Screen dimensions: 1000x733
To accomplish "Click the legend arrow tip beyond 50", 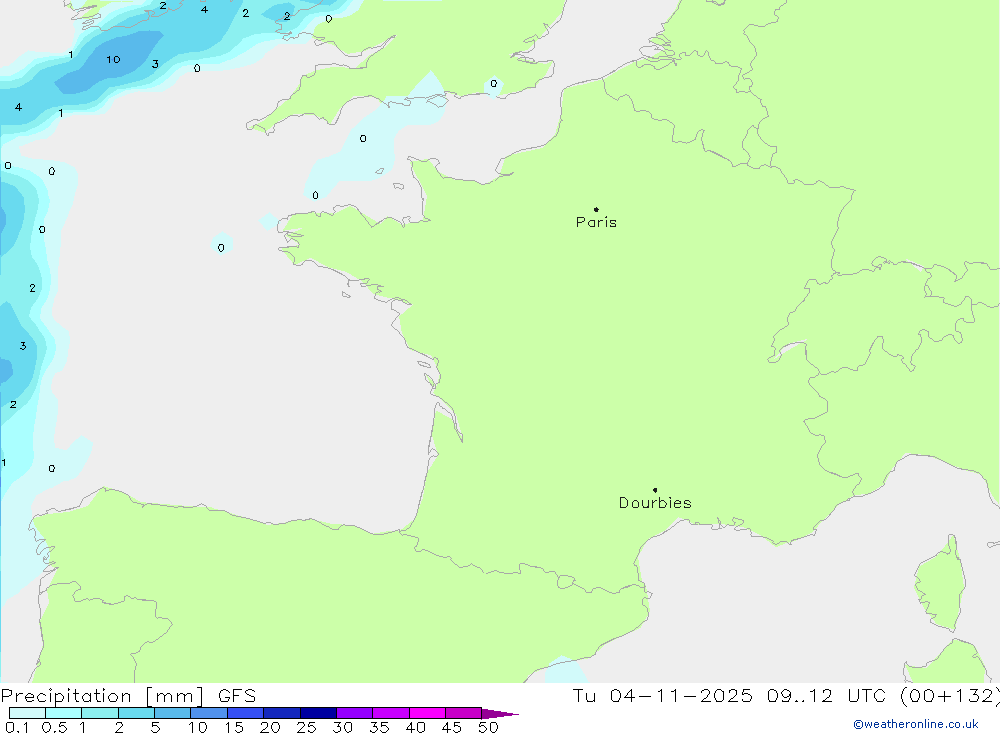I will pyautogui.click(x=500, y=714).
